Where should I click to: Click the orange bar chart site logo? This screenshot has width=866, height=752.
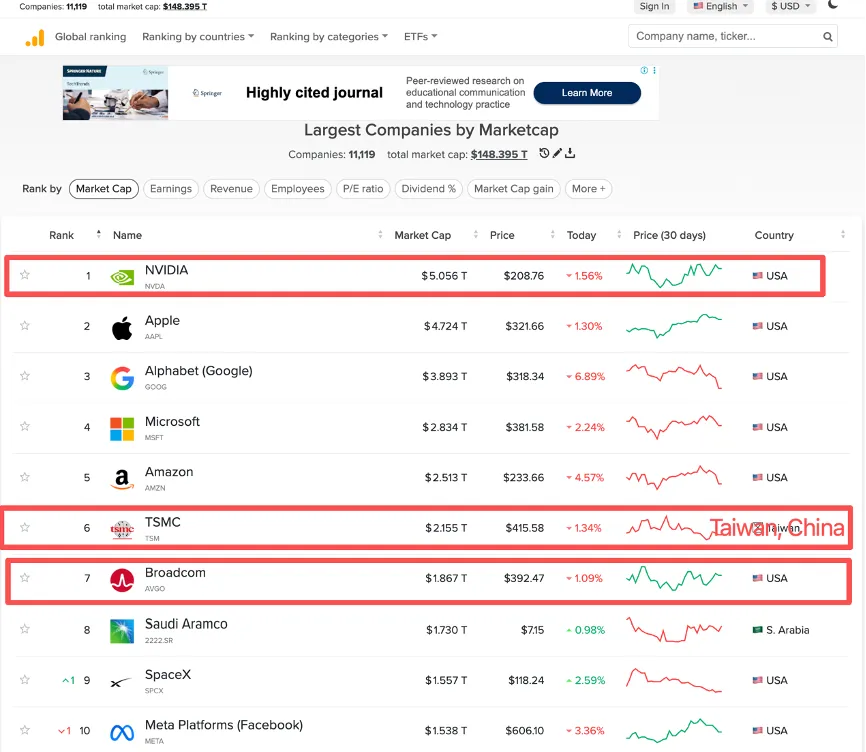pos(35,38)
